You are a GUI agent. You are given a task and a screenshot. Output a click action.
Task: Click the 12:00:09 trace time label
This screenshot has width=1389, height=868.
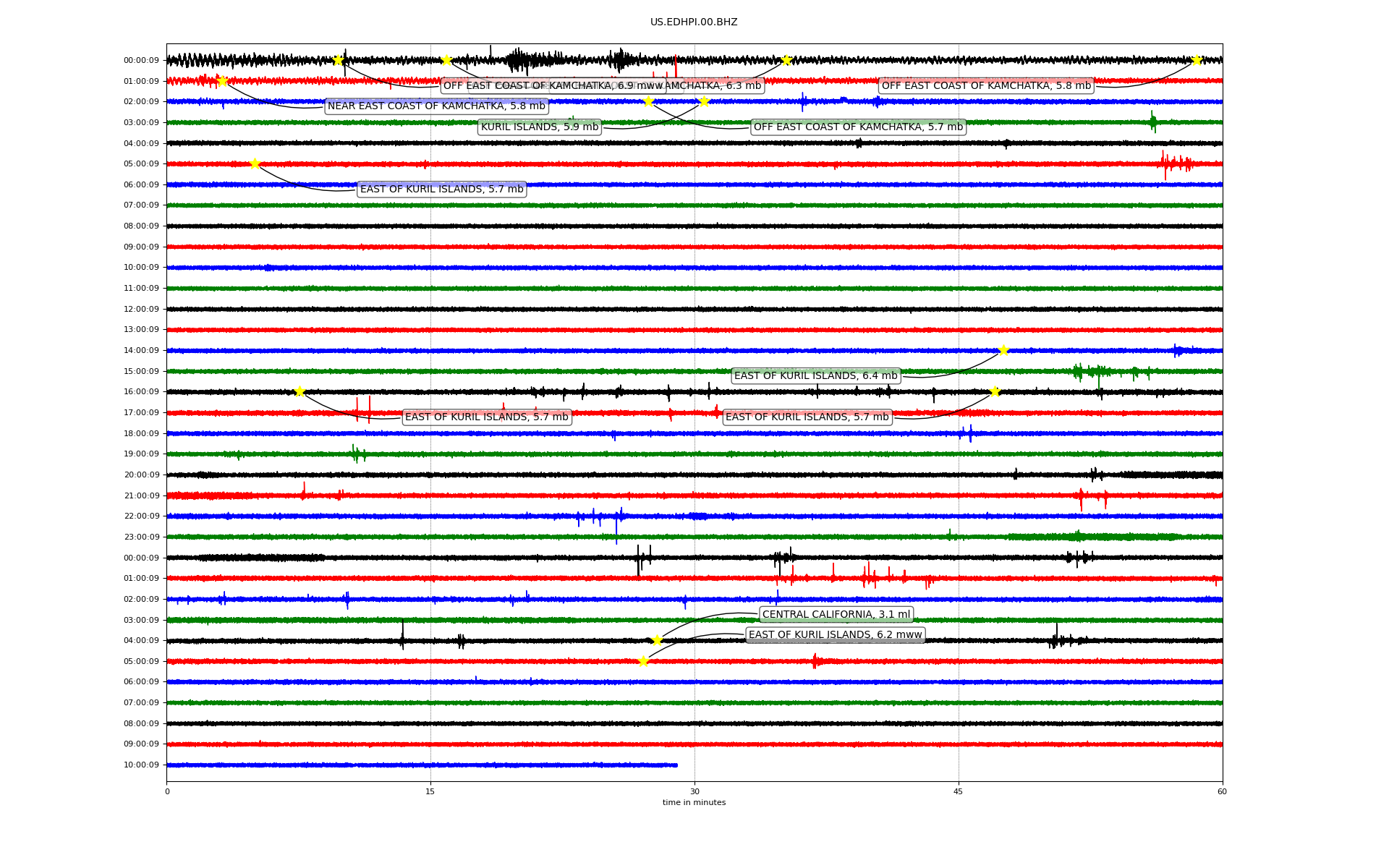pos(141,310)
